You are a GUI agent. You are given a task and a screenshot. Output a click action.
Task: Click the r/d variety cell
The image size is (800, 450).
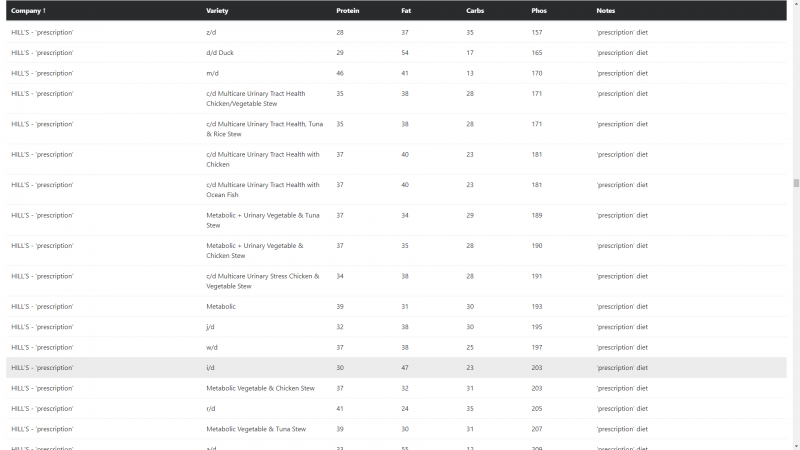(210, 409)
